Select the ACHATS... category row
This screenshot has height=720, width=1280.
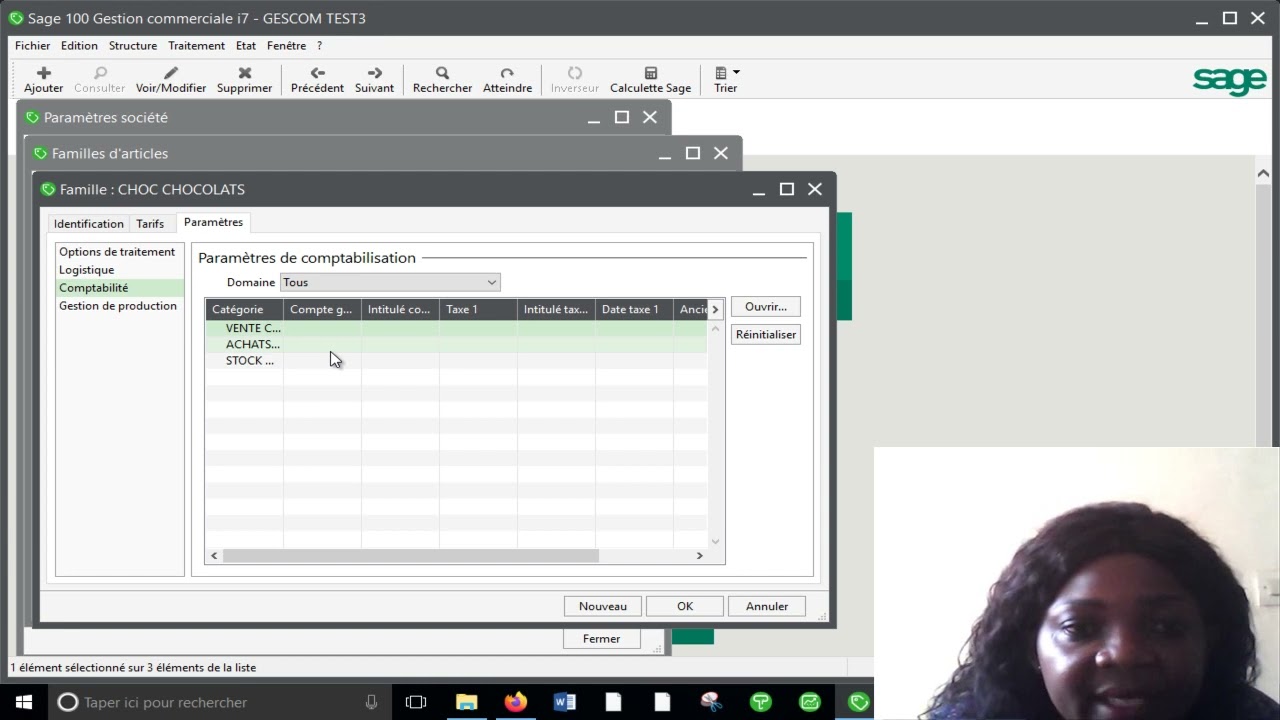(456, 344)
